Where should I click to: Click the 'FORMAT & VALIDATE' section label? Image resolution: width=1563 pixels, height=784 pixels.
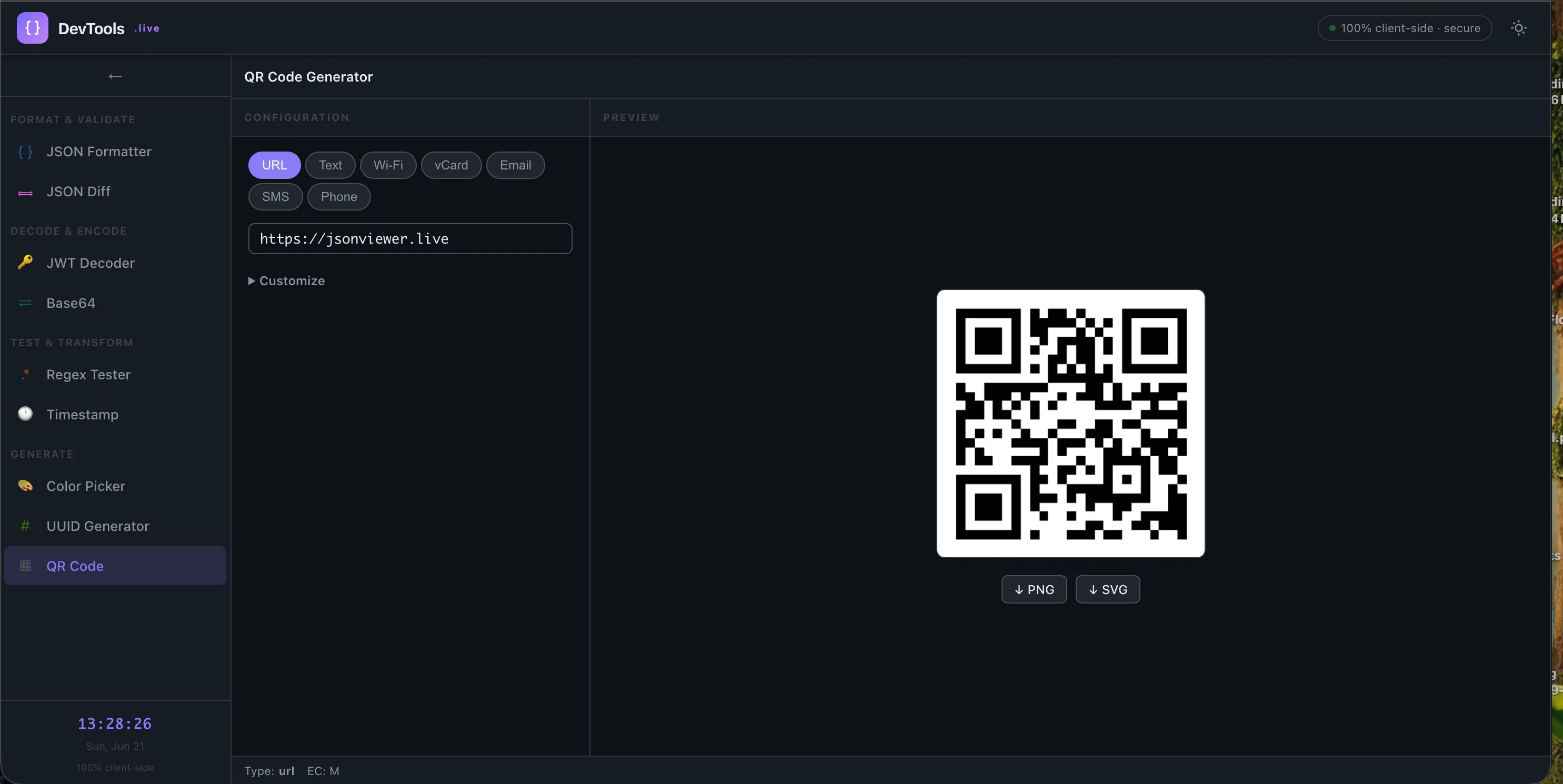point(73,119)
